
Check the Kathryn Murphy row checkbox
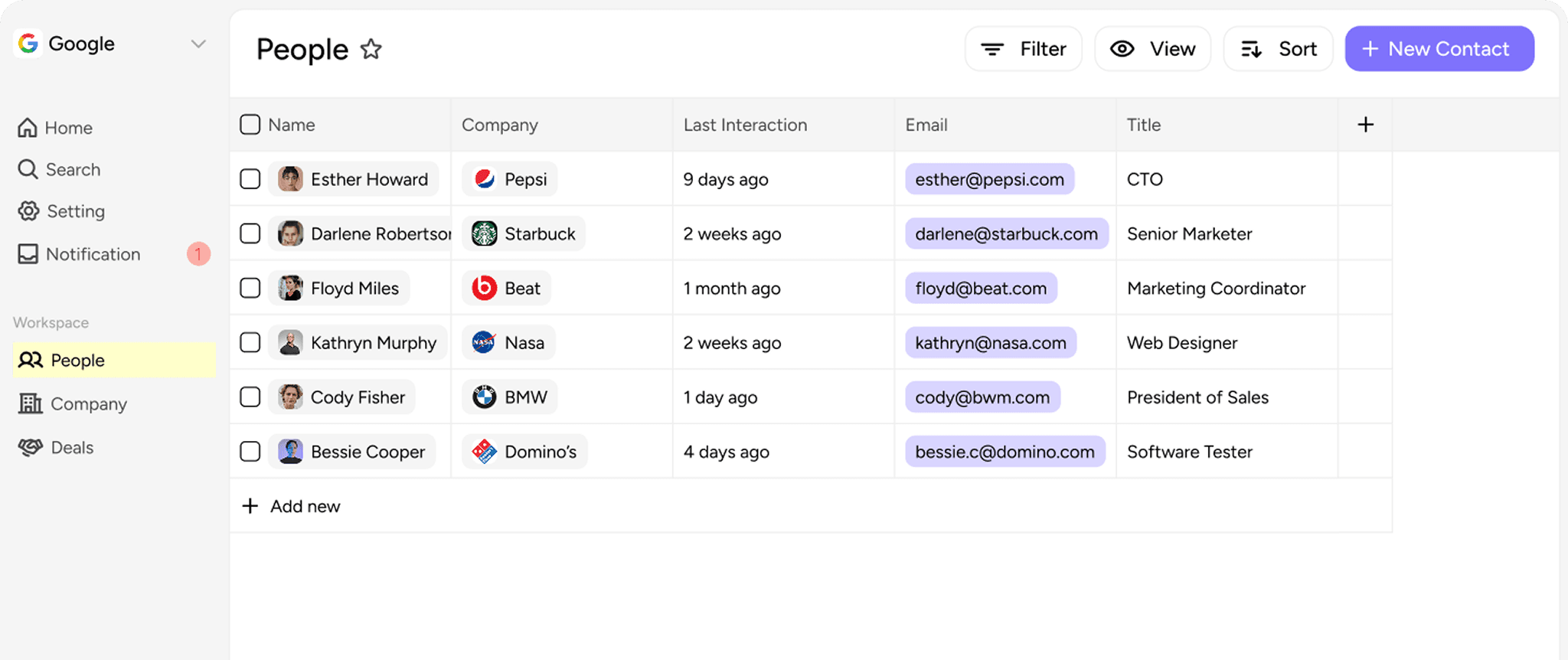(x=250, y=342)
